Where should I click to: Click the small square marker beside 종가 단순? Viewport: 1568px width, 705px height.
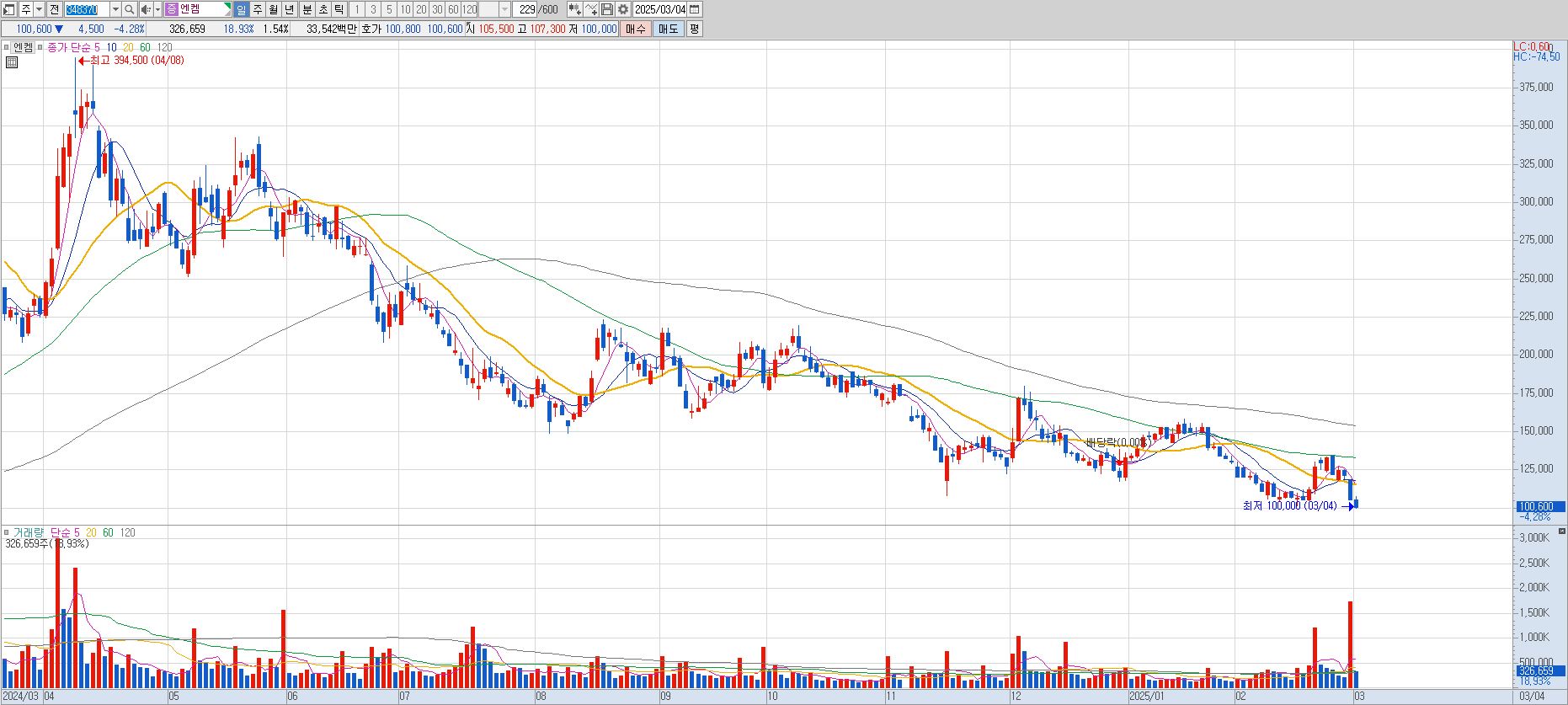(41, 47)
